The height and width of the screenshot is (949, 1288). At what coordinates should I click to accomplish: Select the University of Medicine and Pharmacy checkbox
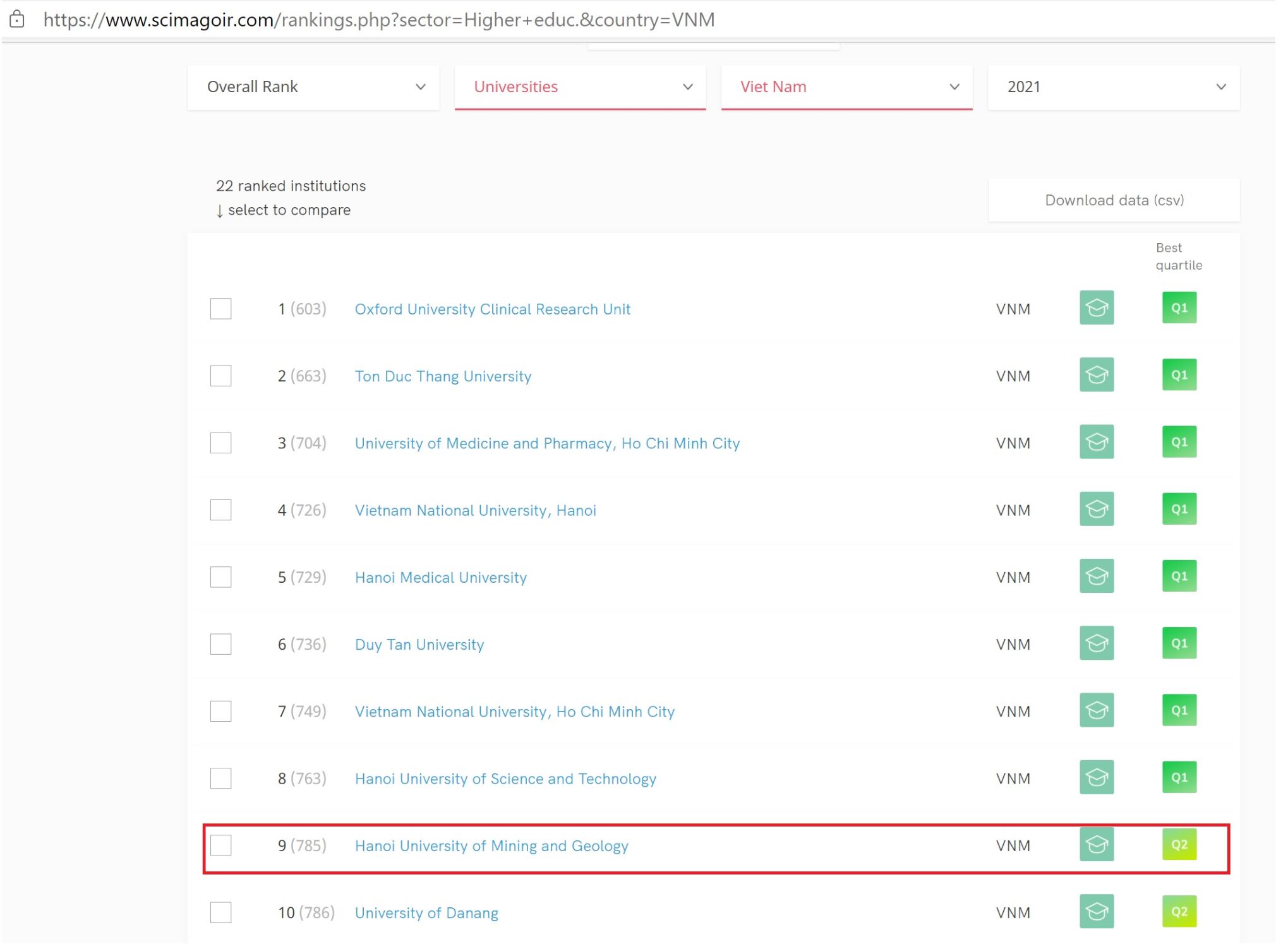pos(220,443)
